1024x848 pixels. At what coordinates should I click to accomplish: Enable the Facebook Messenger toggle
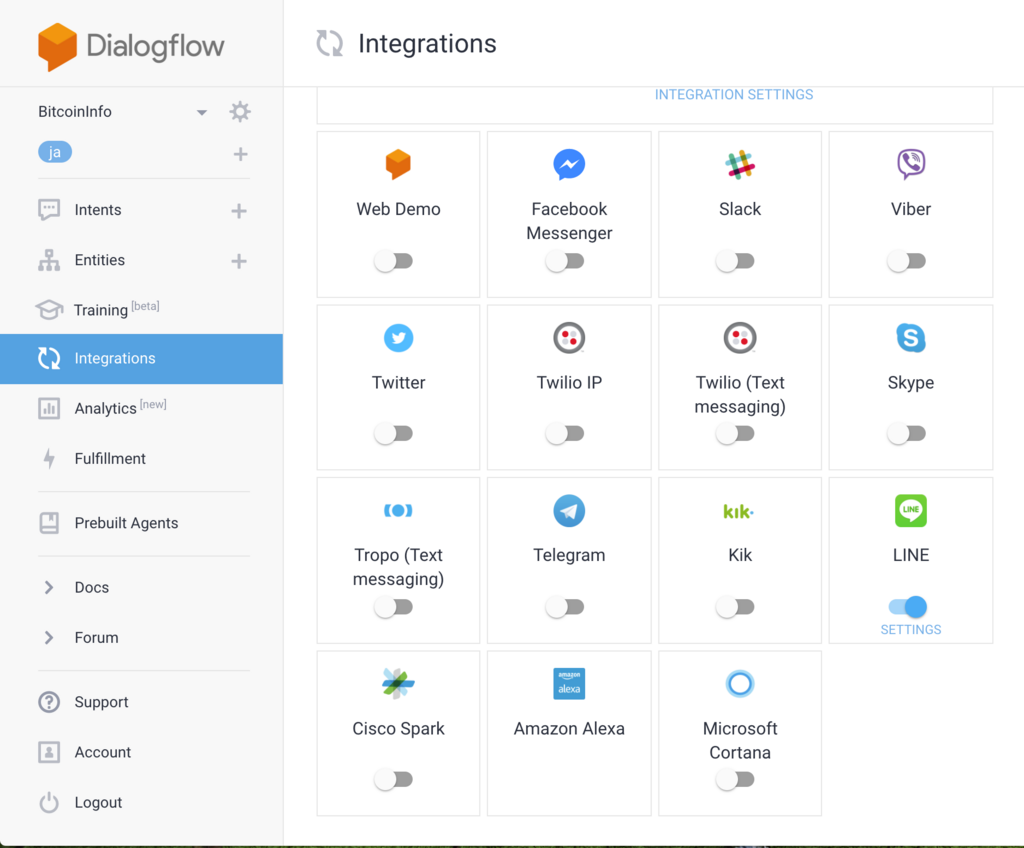tap(565, 261)
